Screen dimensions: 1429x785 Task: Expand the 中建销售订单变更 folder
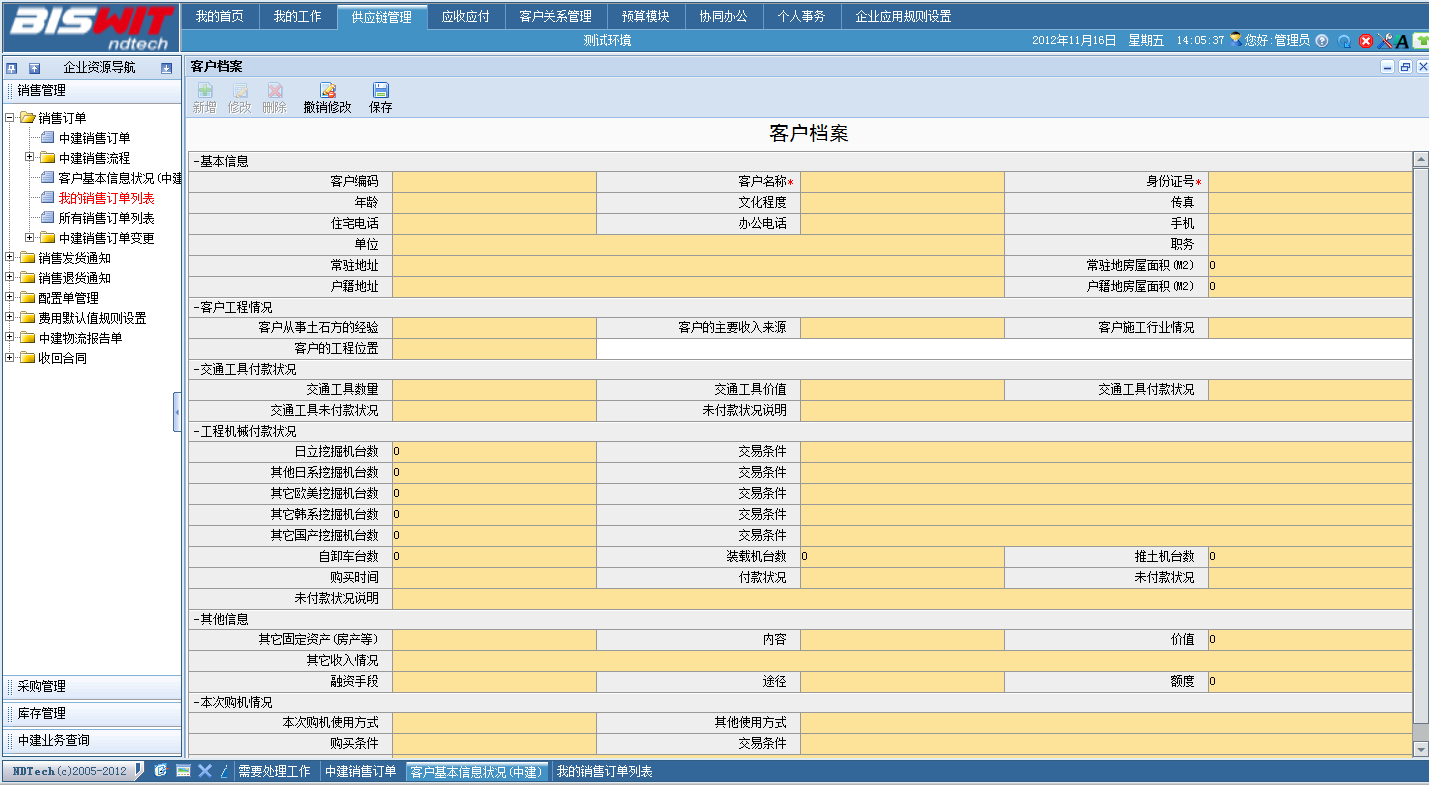(30, 238)
